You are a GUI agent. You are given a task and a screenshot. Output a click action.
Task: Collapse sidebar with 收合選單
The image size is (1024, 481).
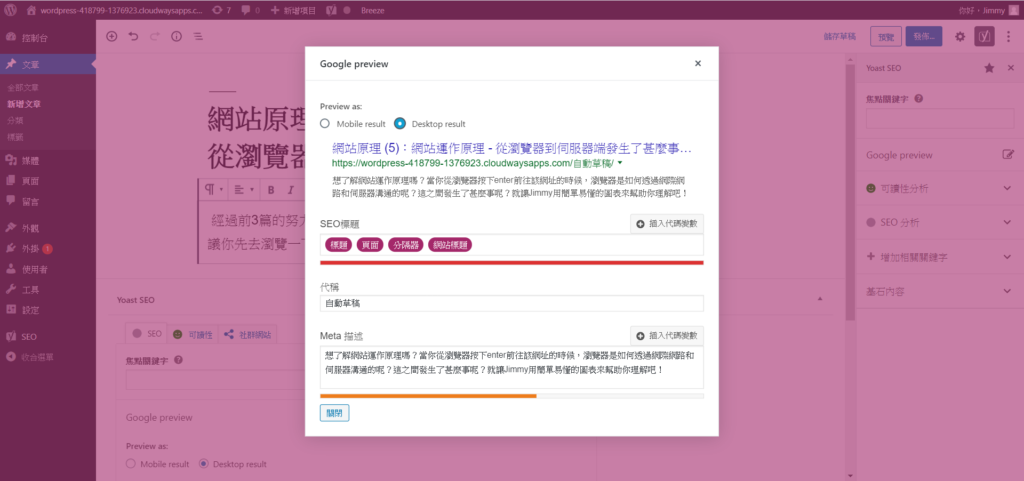click(29, 357)
